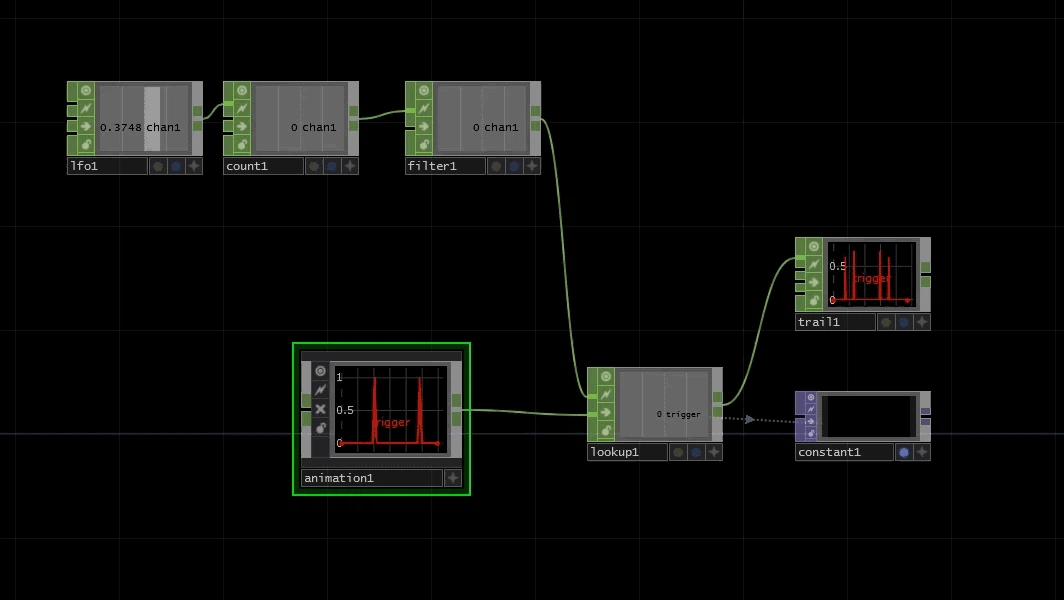Toggle the blue display flag on lookup1
This screenshot has height=600, width=1064.
696,452
